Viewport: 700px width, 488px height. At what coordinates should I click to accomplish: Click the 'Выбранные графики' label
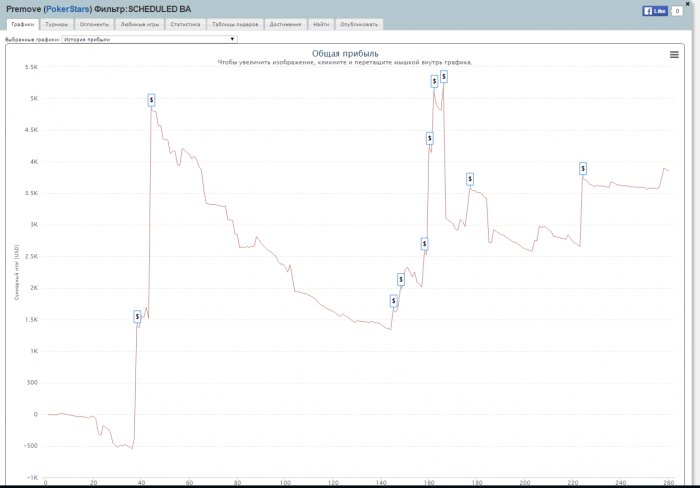(x=33, y=40)
